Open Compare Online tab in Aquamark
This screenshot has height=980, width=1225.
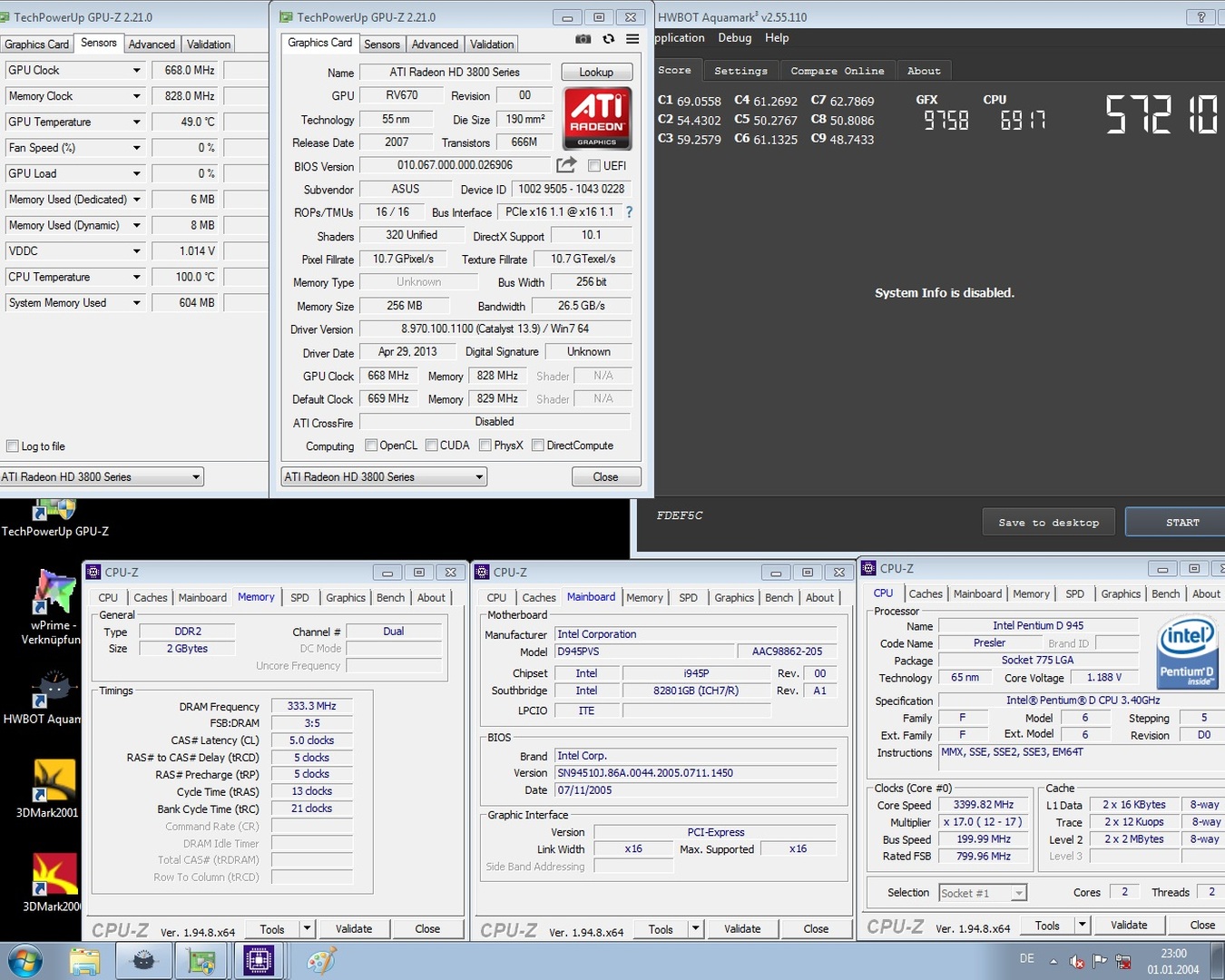pos(838,71)
